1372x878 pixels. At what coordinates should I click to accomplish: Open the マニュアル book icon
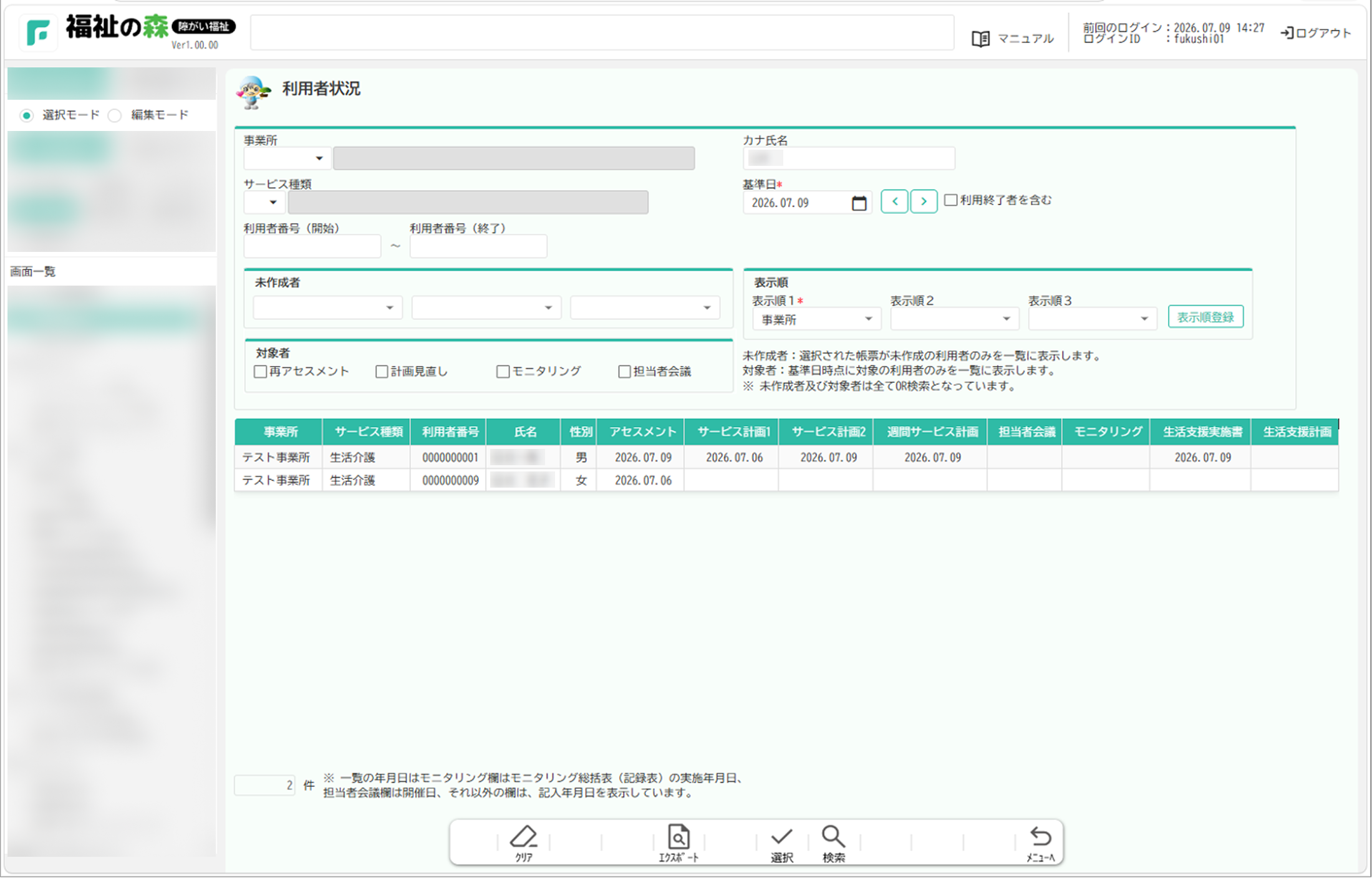(x=980, y=39)
